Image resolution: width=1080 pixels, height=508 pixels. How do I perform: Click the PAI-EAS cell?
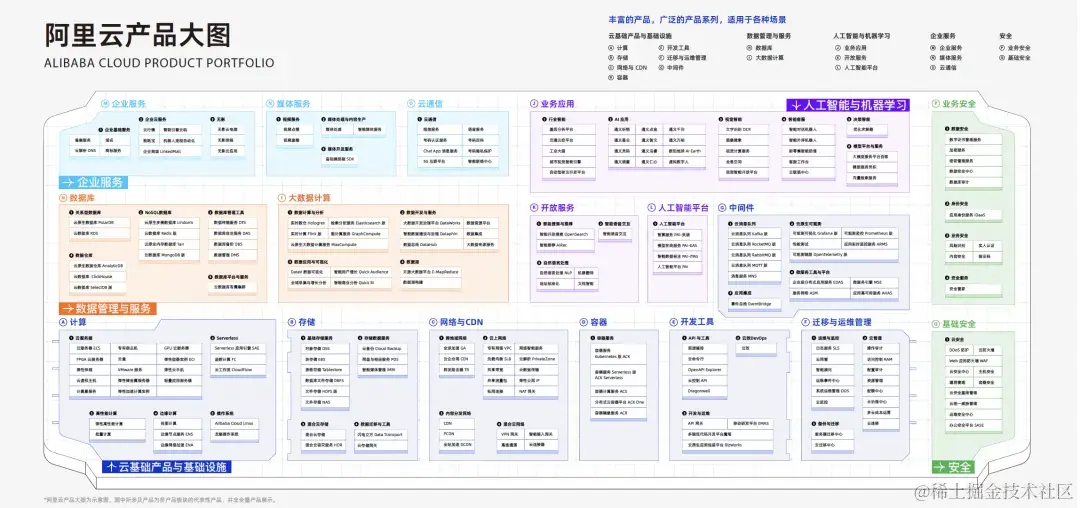676,245
